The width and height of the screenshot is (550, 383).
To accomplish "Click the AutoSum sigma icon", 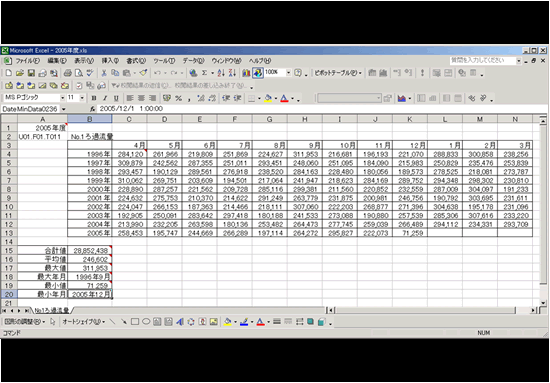I will (204, 73).
